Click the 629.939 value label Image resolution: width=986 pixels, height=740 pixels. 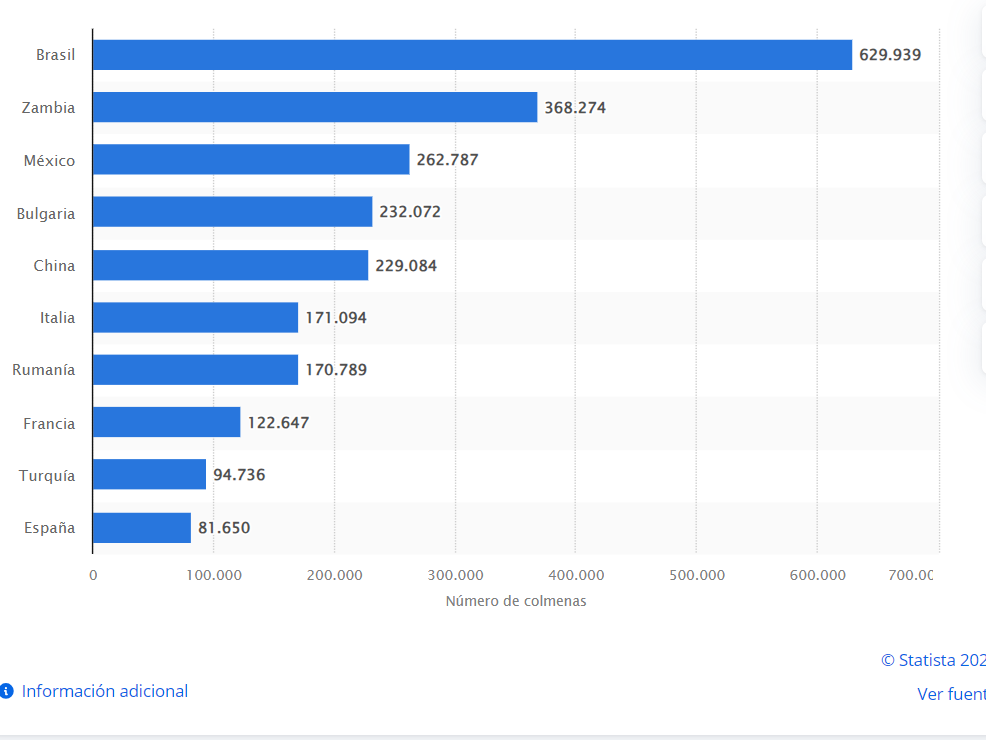click(x=890, y=55)
